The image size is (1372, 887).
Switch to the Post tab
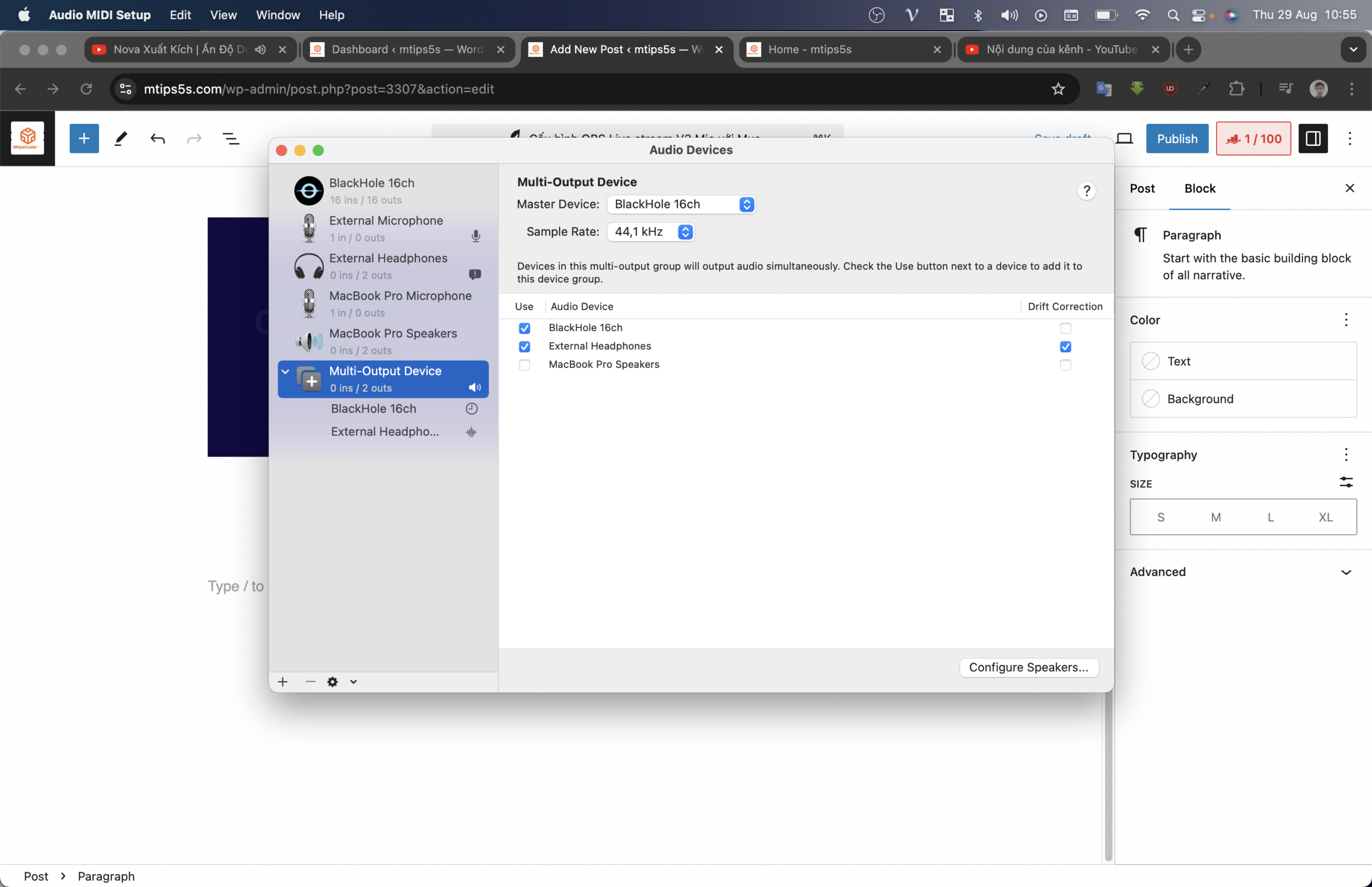1142,188
